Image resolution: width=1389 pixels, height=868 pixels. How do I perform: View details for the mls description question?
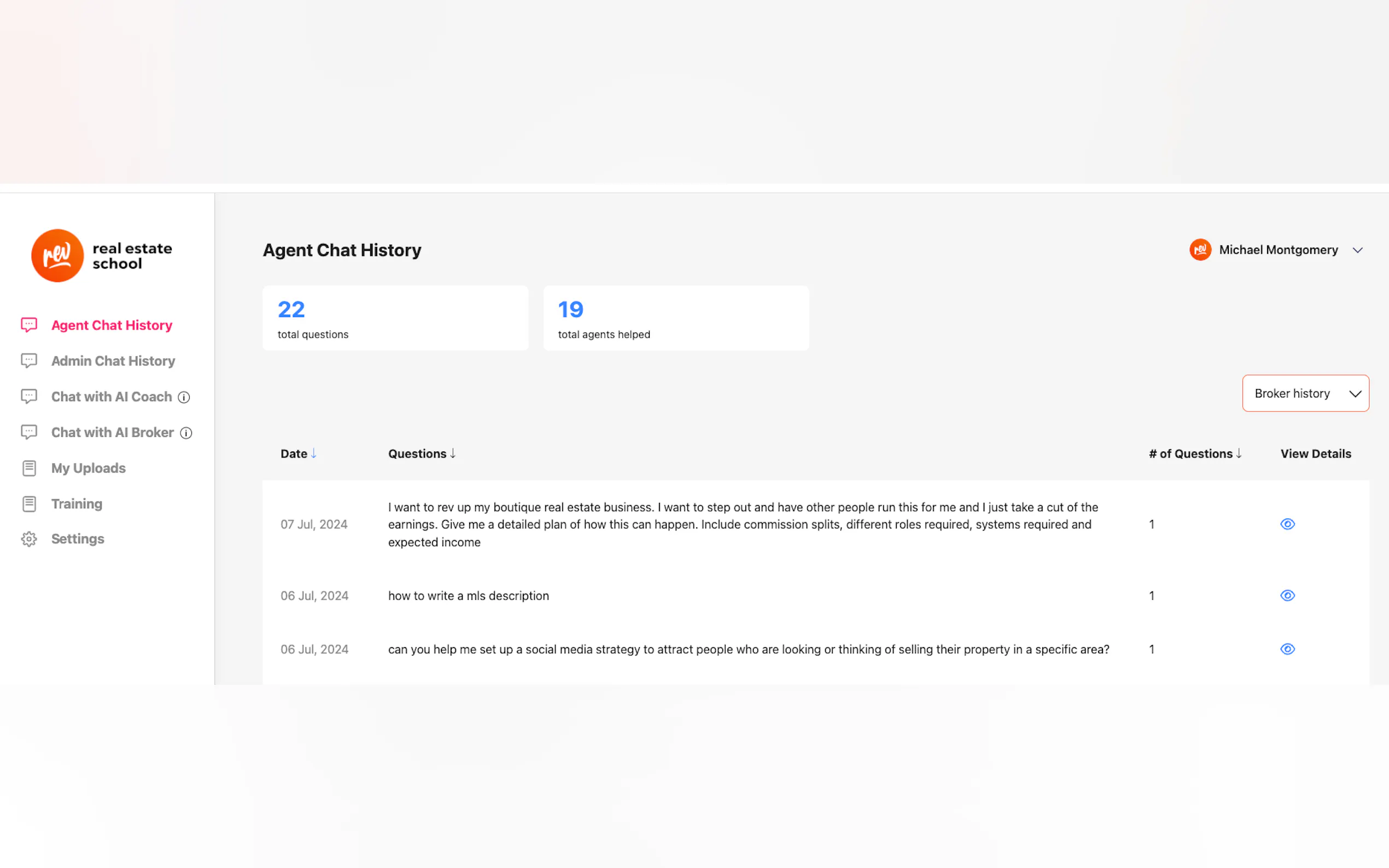coord(1287,595)
